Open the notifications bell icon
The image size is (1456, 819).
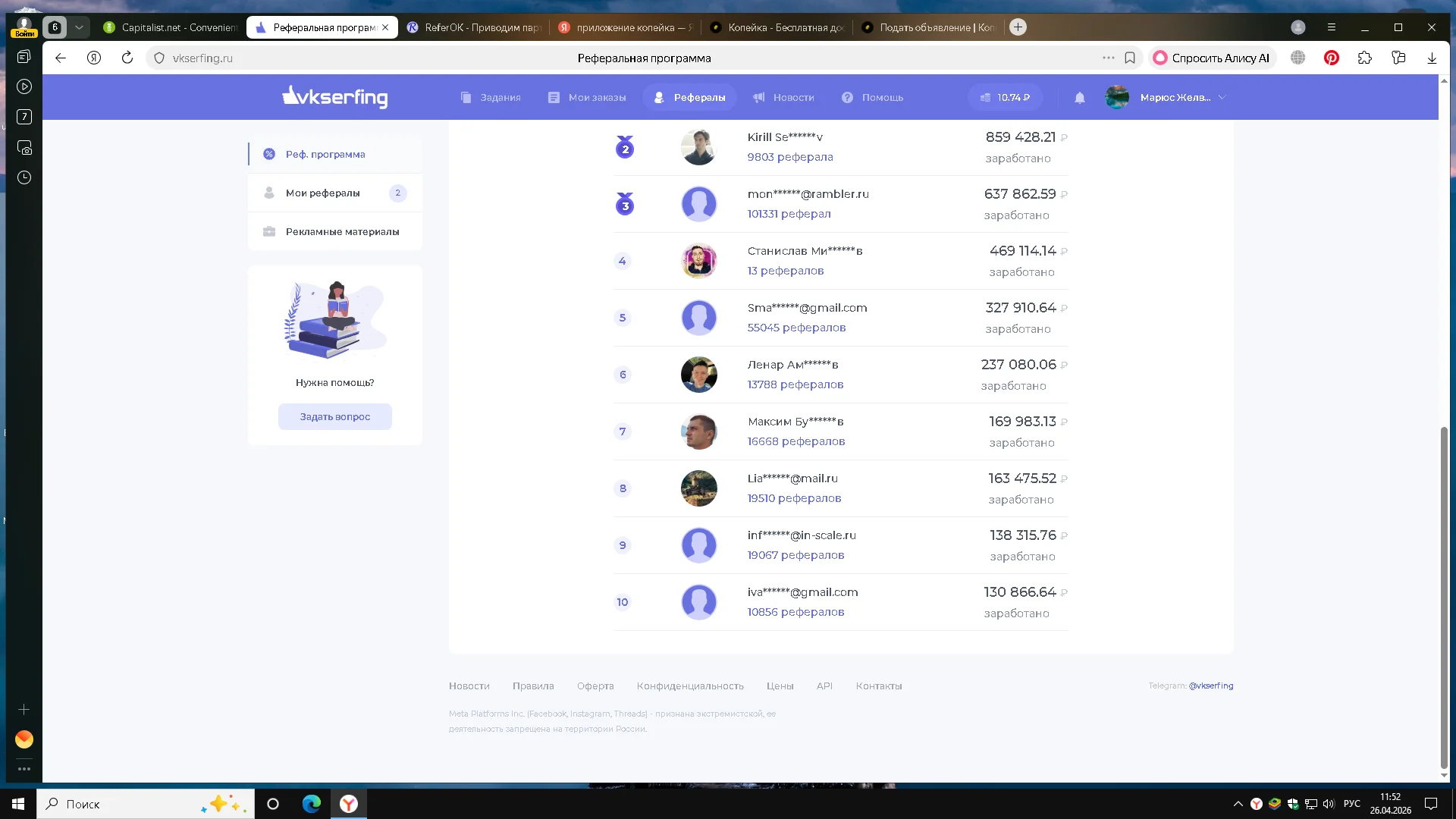point(1080,98)
